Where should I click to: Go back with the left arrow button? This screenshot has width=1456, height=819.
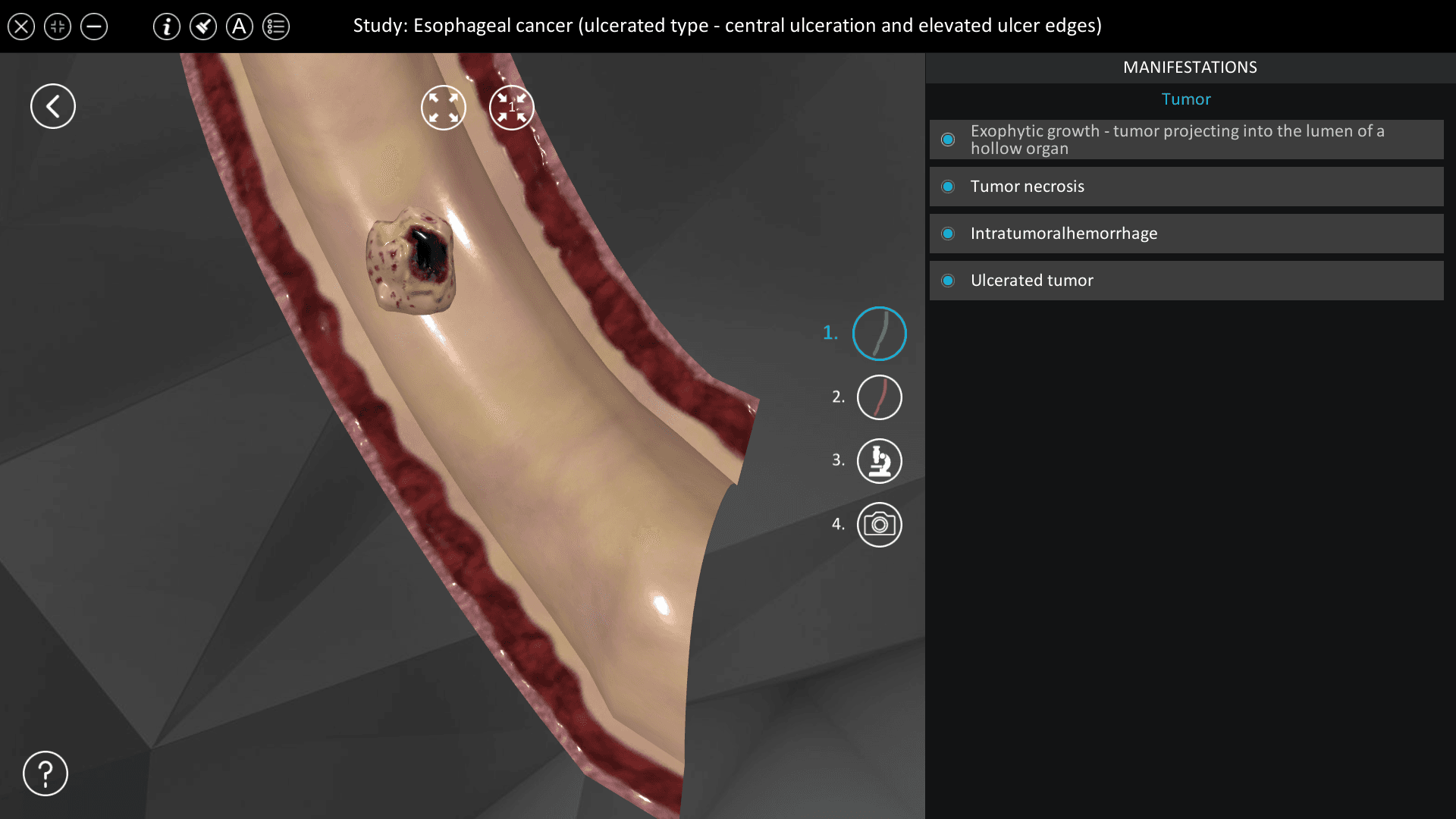(x=53, y=106)
